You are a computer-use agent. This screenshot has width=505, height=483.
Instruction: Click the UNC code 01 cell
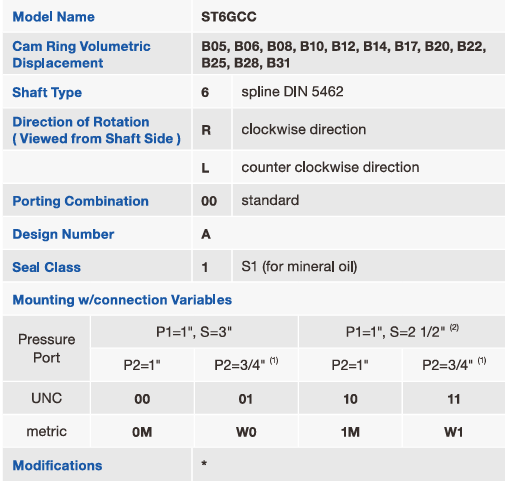[x=246, y=399]
